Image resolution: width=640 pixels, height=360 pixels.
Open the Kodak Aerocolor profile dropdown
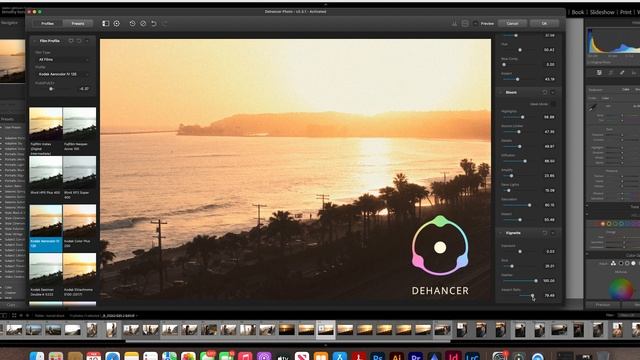point(63,74)
